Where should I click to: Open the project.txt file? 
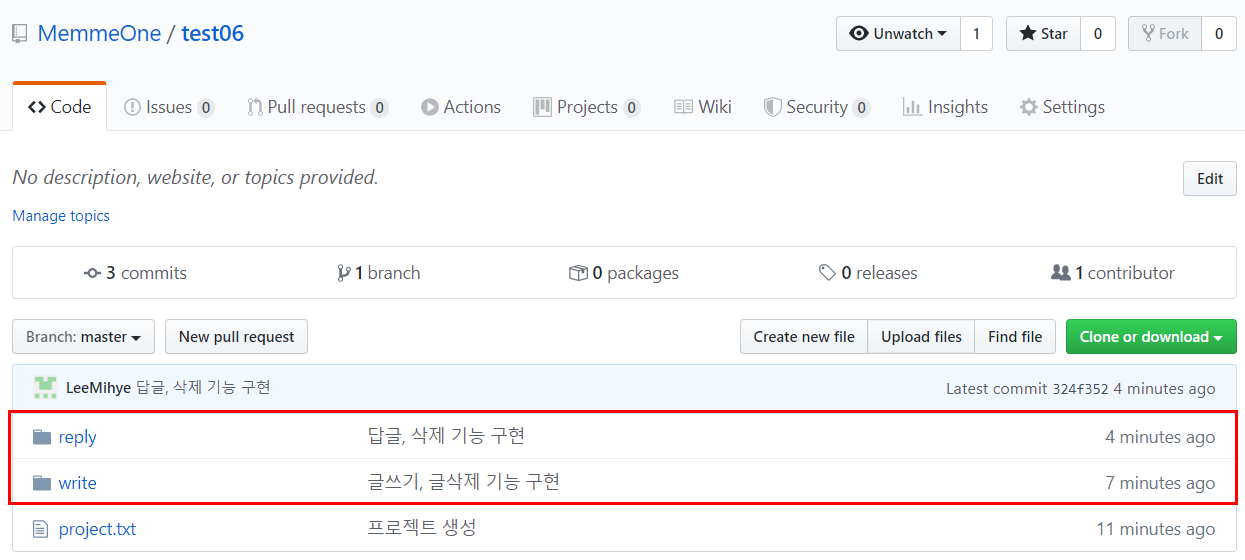click(x=97, y=529)
